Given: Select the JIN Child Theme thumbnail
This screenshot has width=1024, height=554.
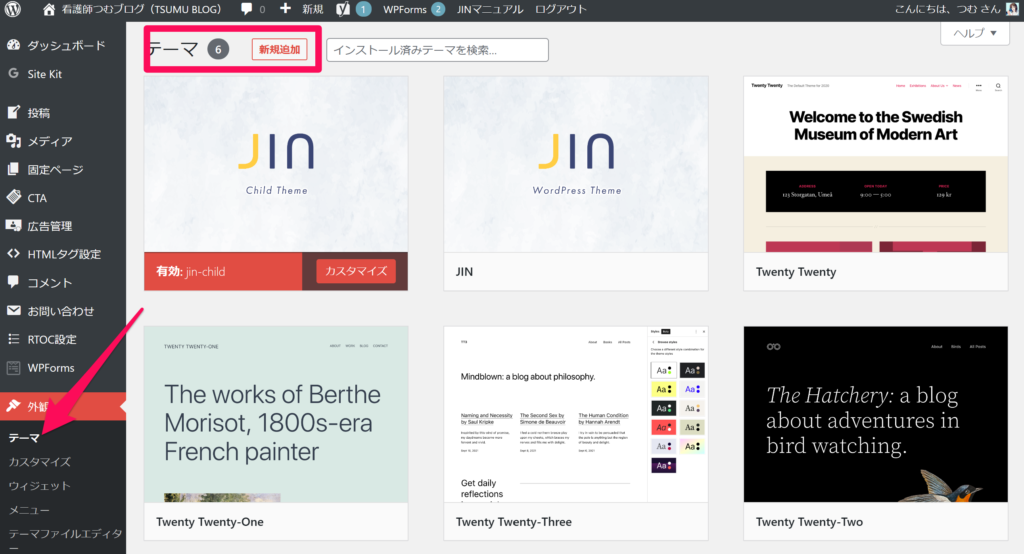Looking at the screenshot, I should point(276,165).
